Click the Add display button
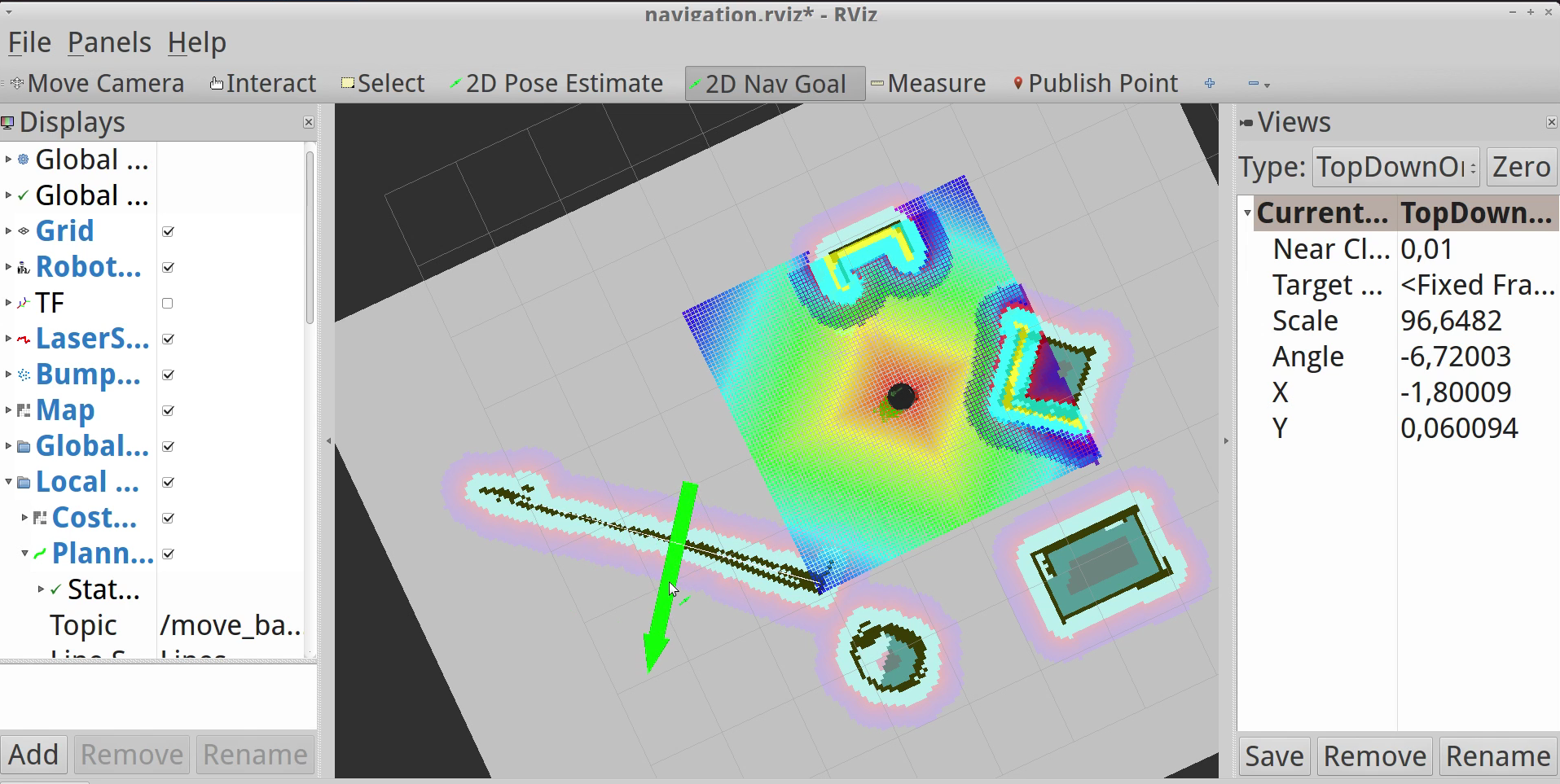Image resolution: width=1560 pixels, height=784 pixels. 34,755
